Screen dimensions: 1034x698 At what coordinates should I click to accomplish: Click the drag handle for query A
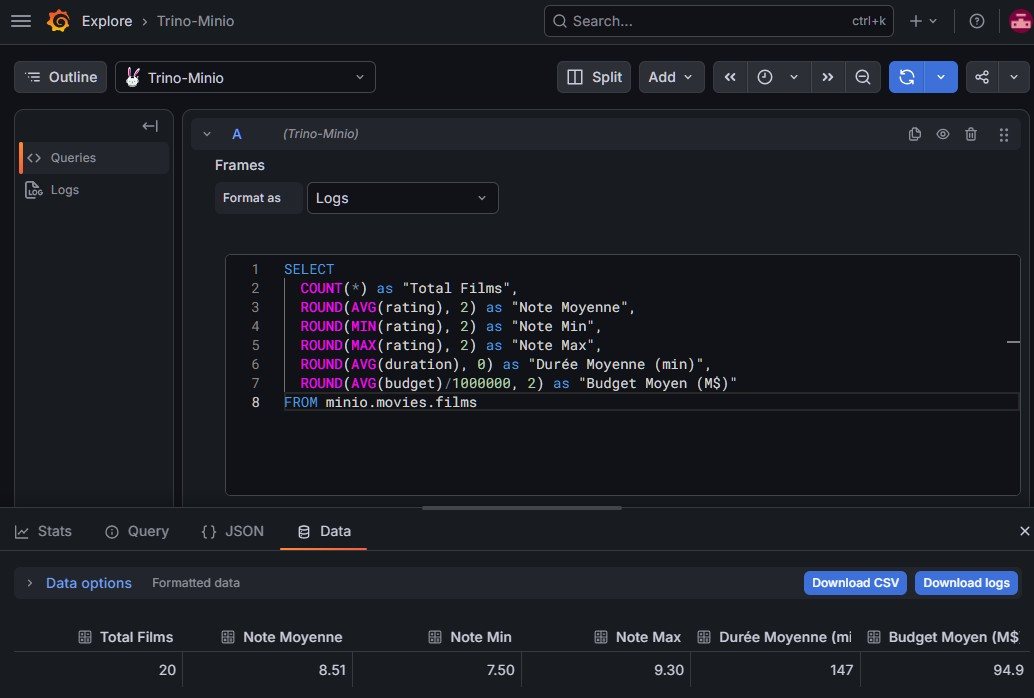point(1004,135)
